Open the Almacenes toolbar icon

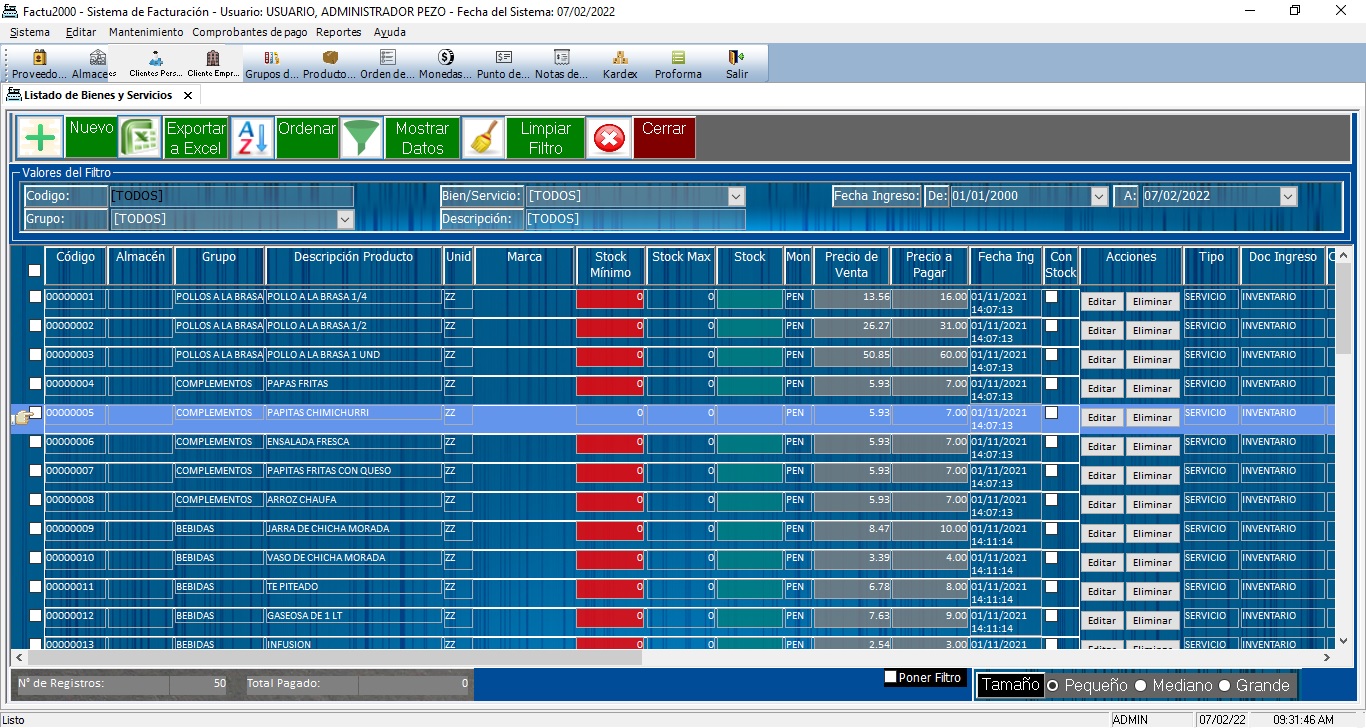[97, 64]
